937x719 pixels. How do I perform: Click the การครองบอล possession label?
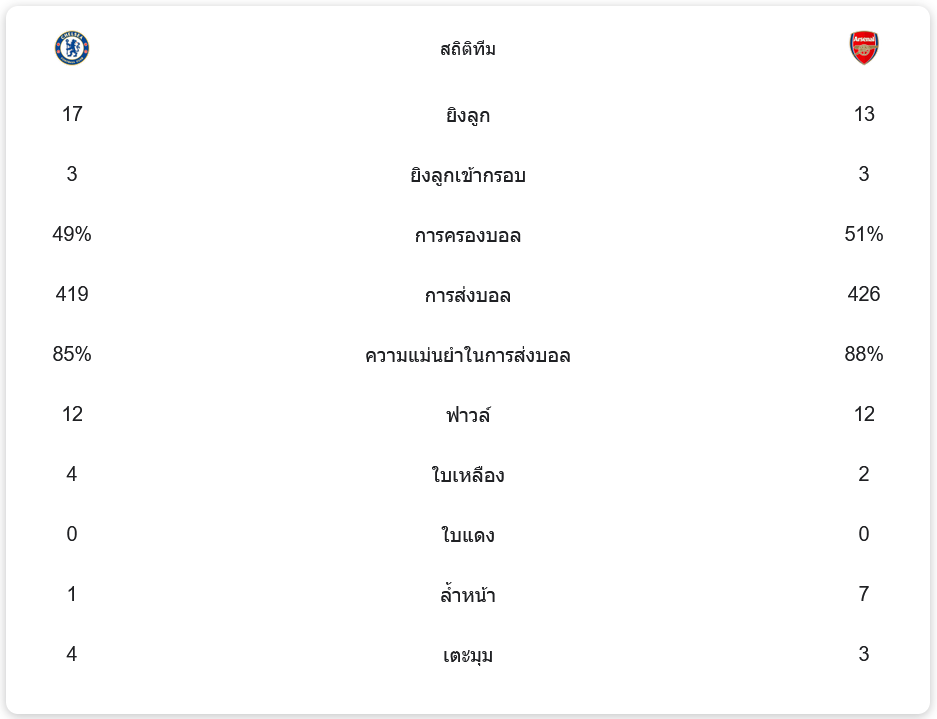[x=468, y=235]
